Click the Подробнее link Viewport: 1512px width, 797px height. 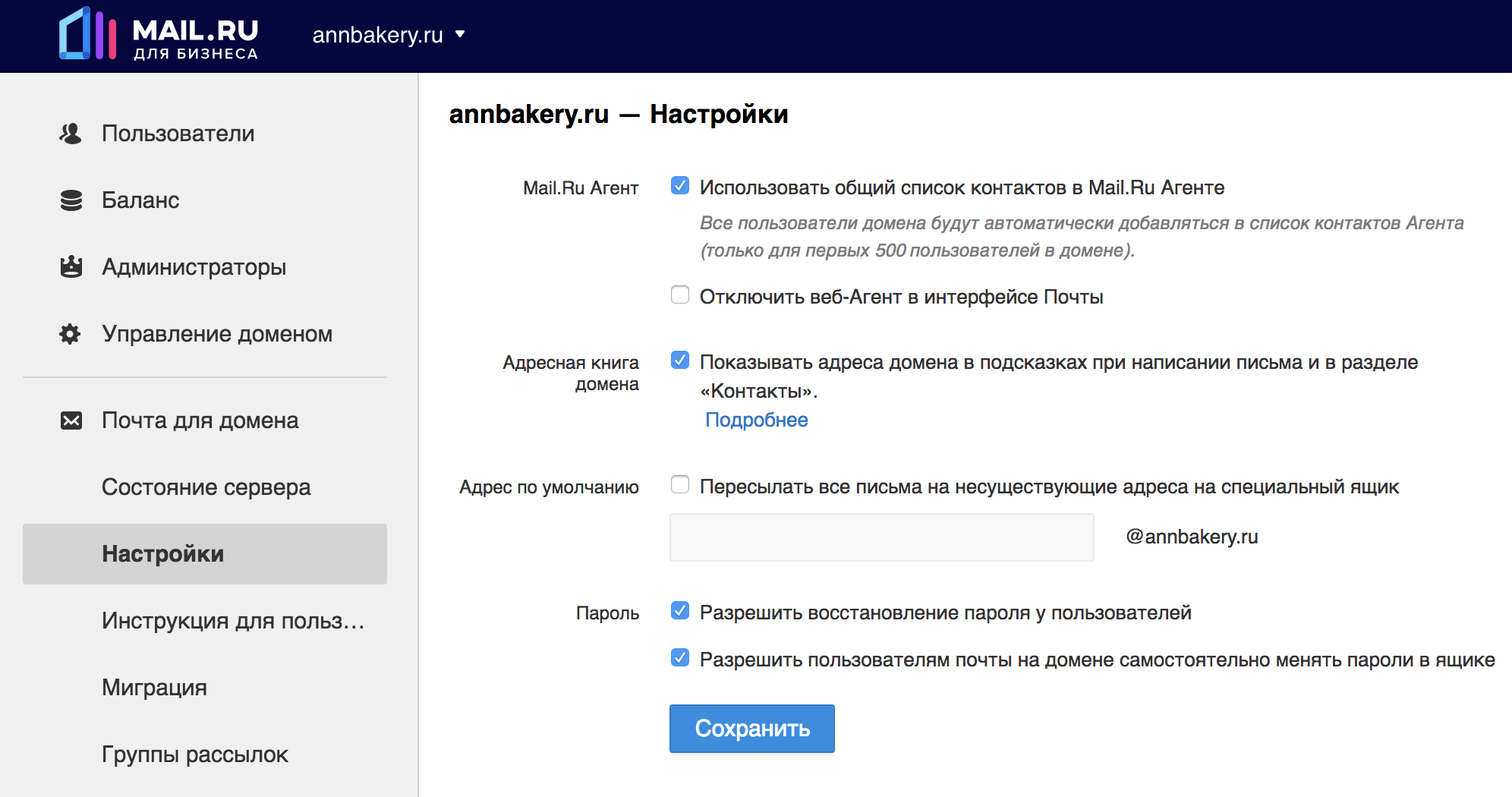pyautogui.click(x=757, y=420)
